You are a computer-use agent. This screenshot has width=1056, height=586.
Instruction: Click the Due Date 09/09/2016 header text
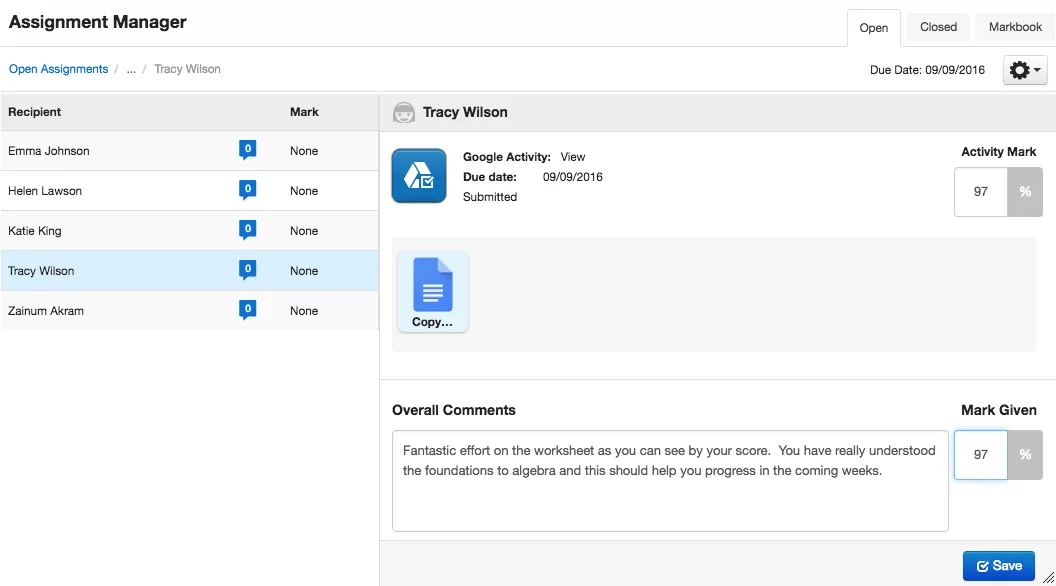click(927, 70)
